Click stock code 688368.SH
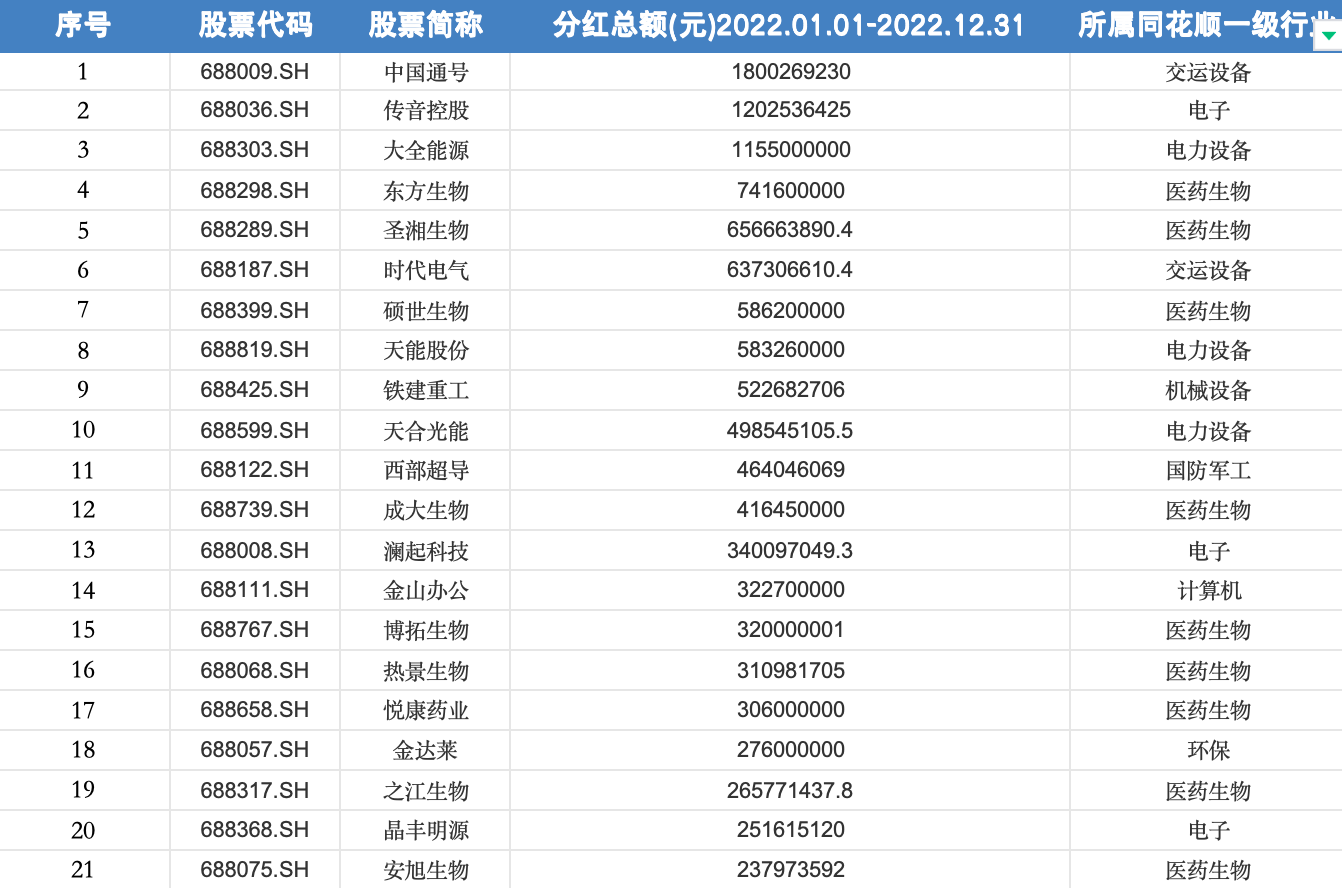The width and height of the screenshot is (1342, 888). (255, 830)
